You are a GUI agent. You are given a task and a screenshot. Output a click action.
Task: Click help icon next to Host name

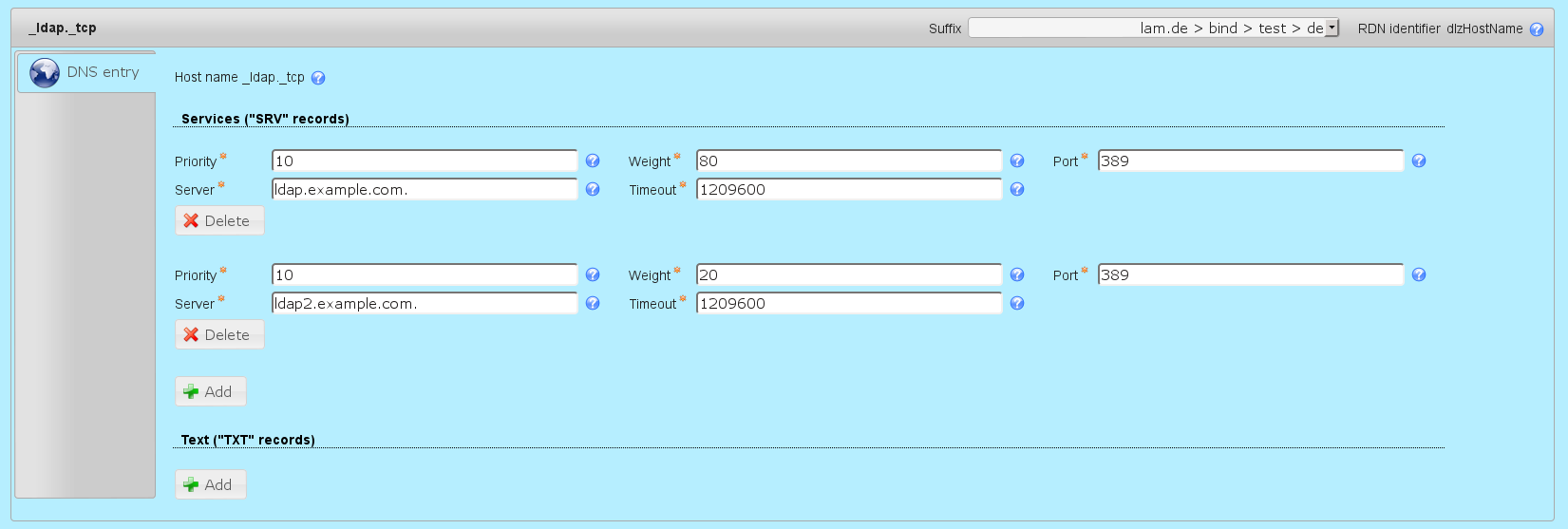pos(318,78)
